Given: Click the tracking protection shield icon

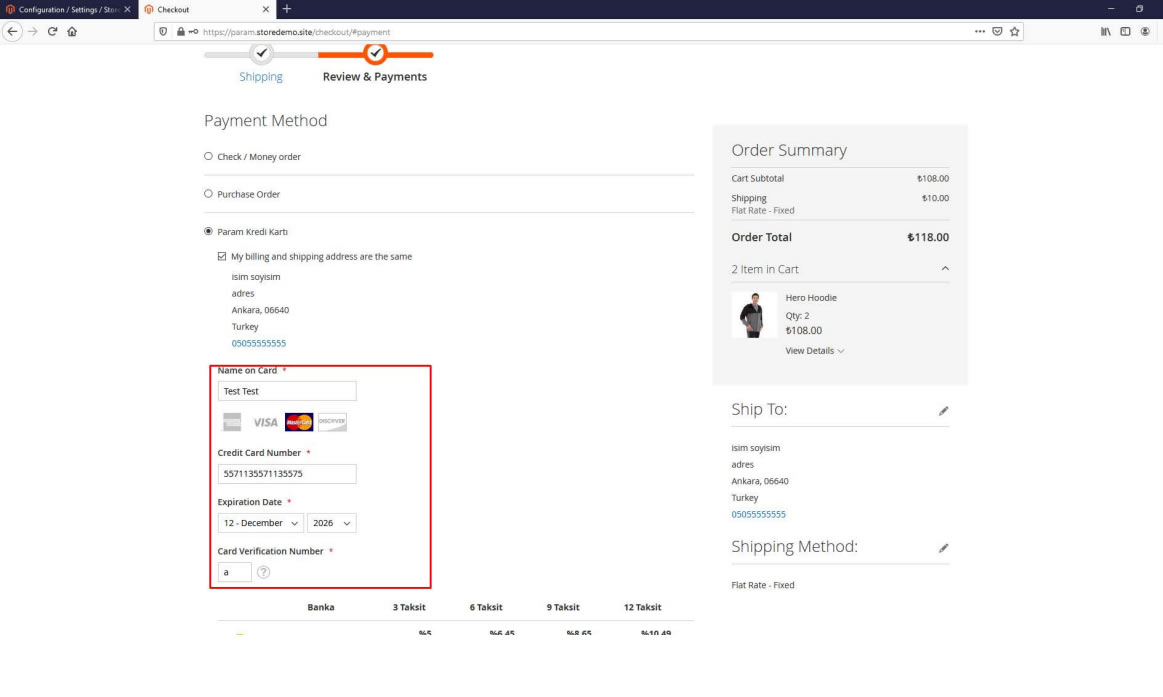Looking at the screenshot, I should (163, 32).
